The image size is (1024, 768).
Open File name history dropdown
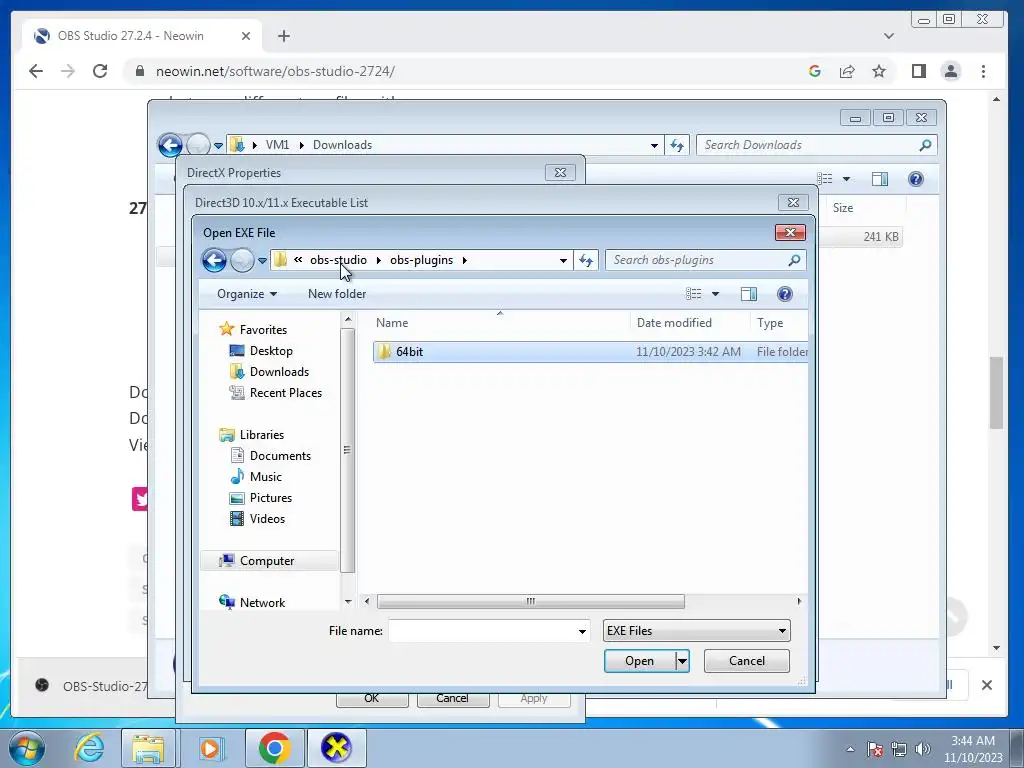coord(582,631)
